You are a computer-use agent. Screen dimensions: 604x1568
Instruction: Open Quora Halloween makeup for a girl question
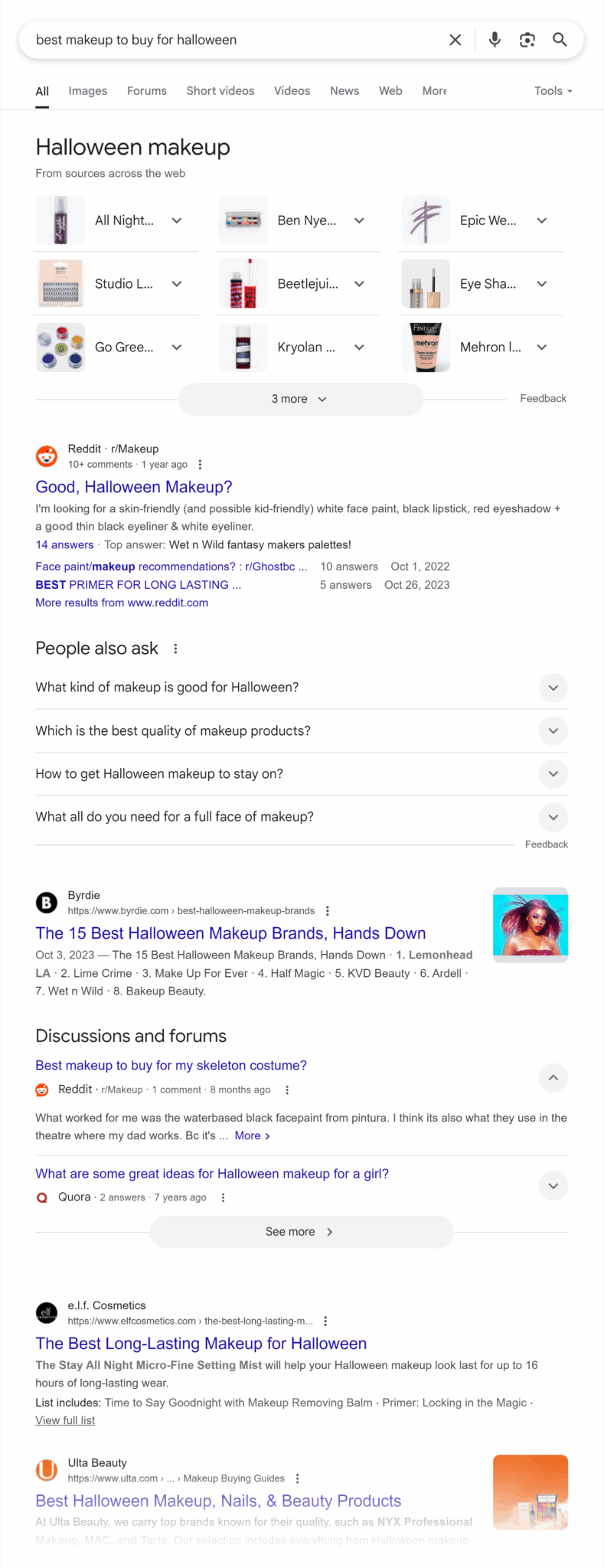(212, 1174)
